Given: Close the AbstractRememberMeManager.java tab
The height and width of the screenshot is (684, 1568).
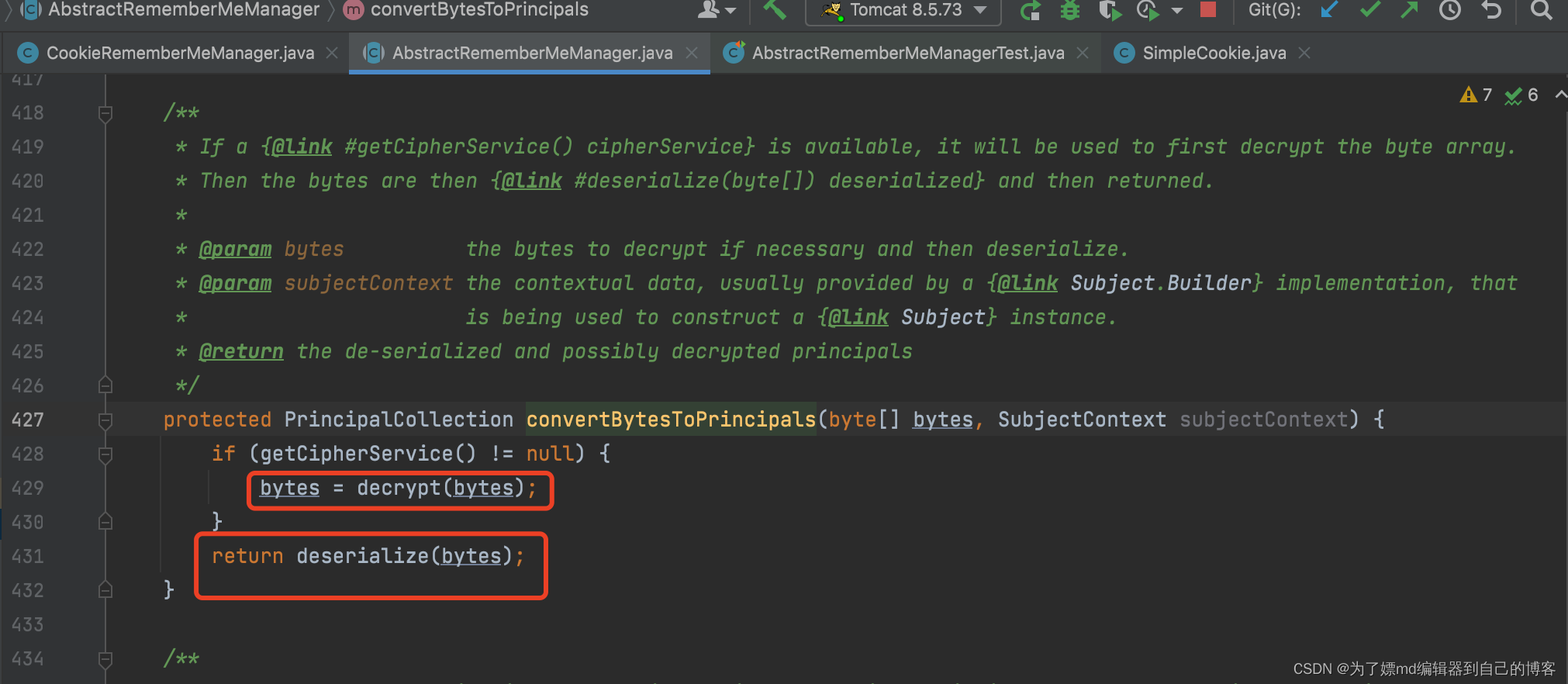Looking at the screenshot, I should coord(692,53).
